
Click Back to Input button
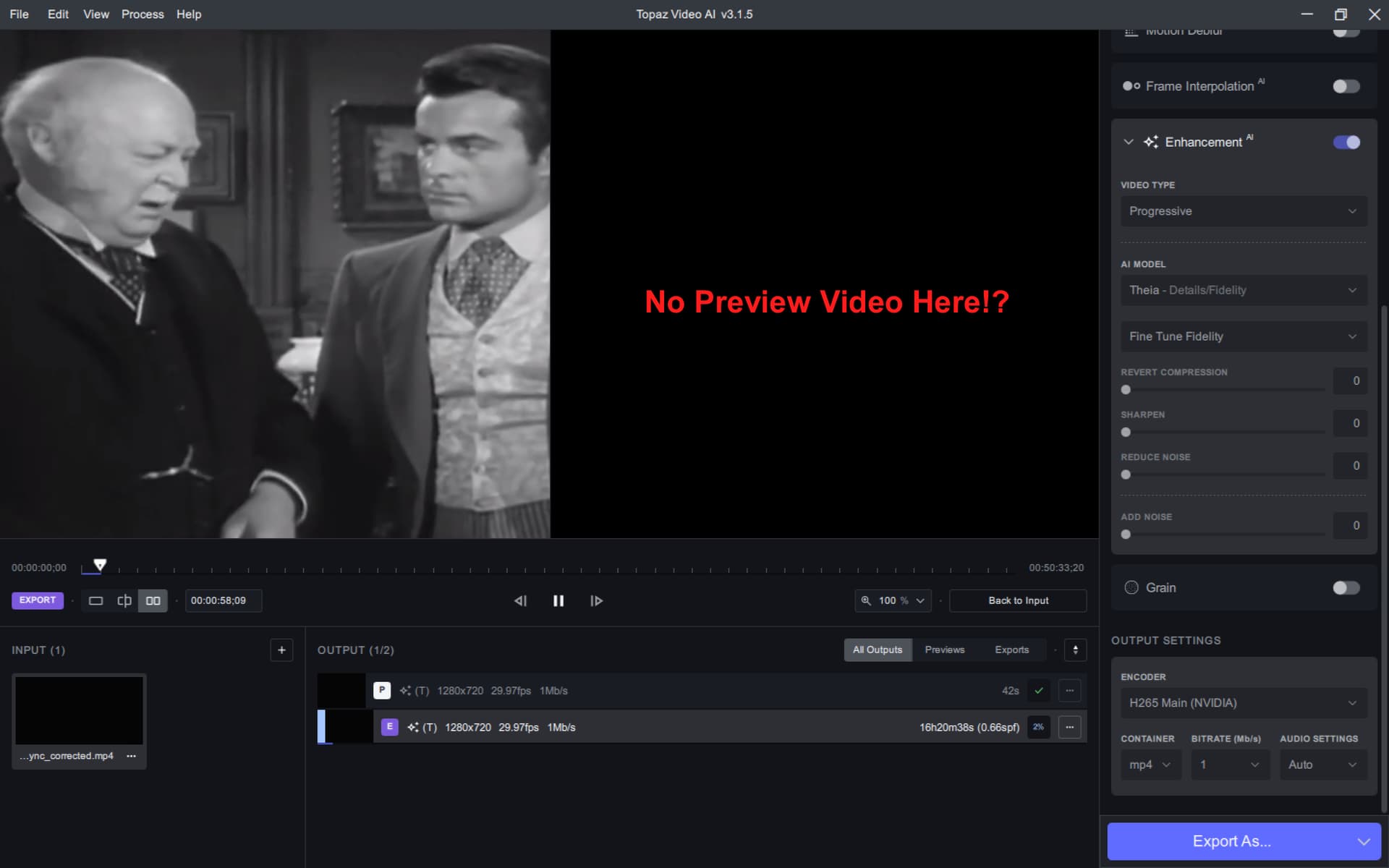1017,600
